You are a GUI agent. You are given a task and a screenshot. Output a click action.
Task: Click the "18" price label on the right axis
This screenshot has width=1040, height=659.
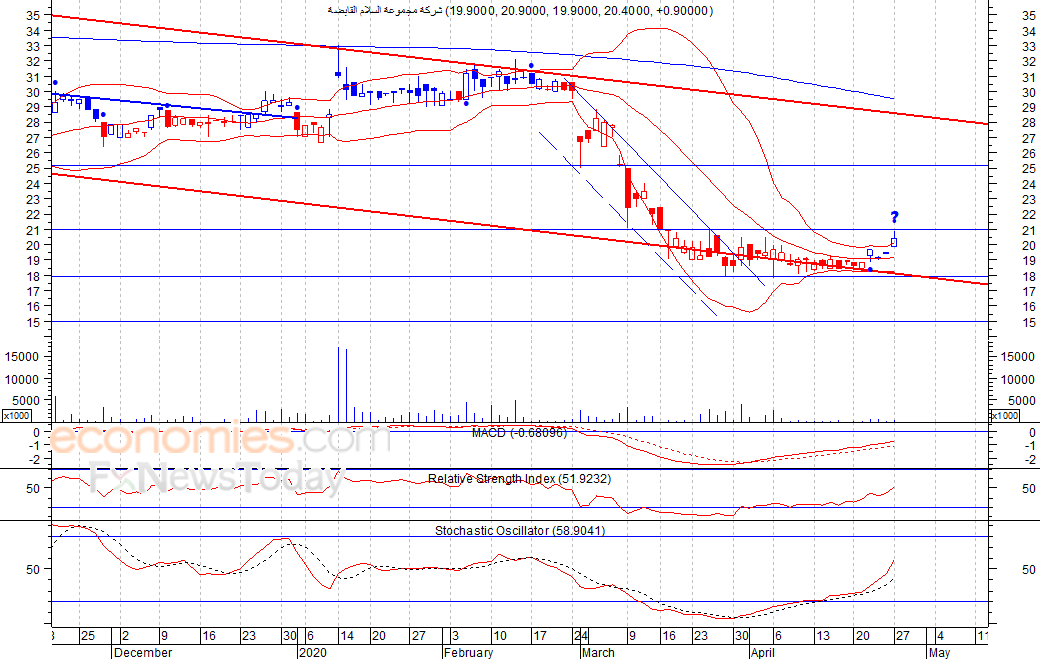tap(1029, 276)
